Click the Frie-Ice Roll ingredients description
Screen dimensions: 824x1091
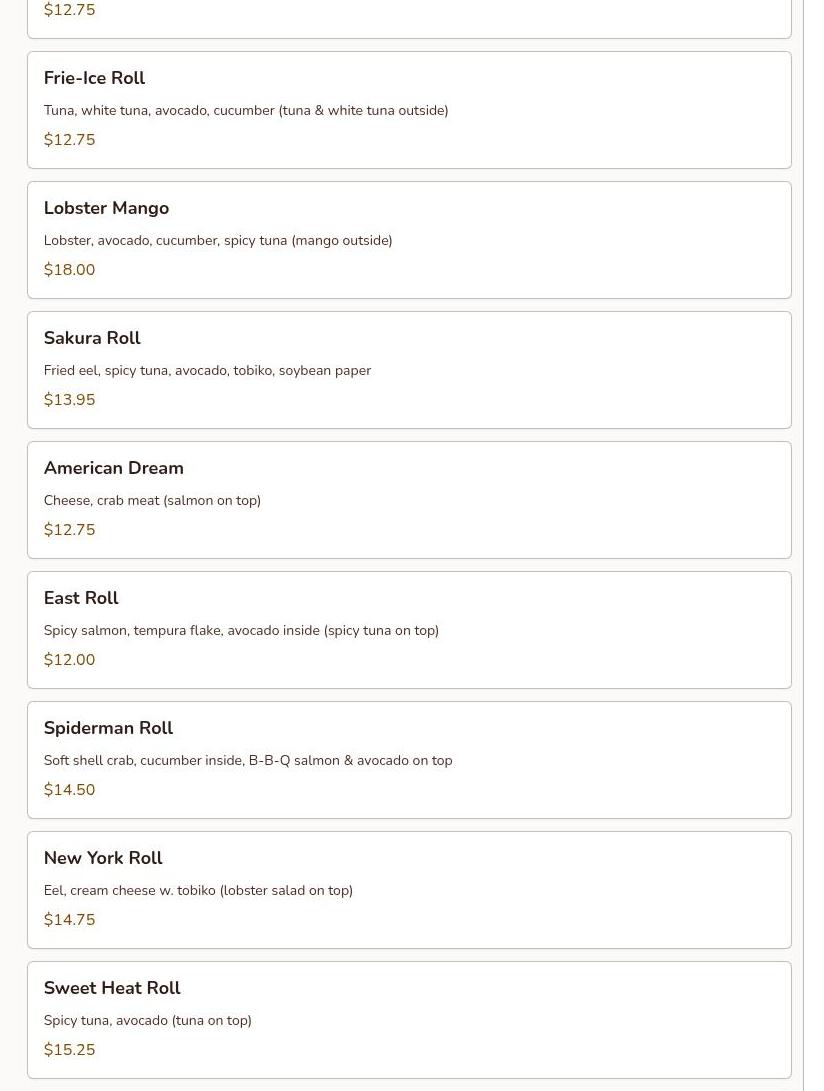click(x=246, y=110)
